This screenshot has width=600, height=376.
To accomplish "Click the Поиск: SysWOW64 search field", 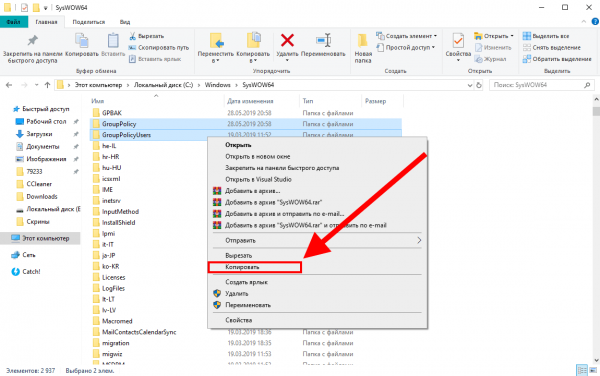I will pos(541,85).
